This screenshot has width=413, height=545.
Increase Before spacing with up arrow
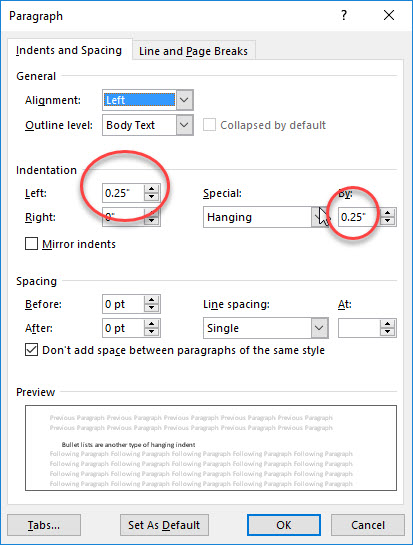[152, 300]
